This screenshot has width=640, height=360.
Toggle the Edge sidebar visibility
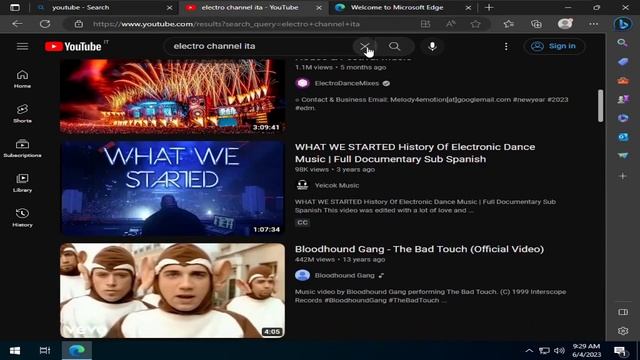(623, 312)
